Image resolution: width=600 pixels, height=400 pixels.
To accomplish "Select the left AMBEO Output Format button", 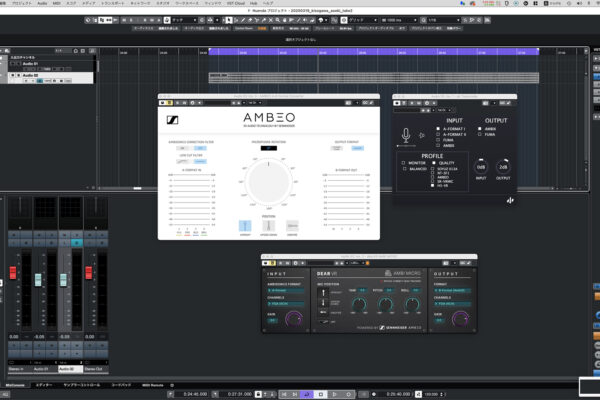I will click(337, 148).
